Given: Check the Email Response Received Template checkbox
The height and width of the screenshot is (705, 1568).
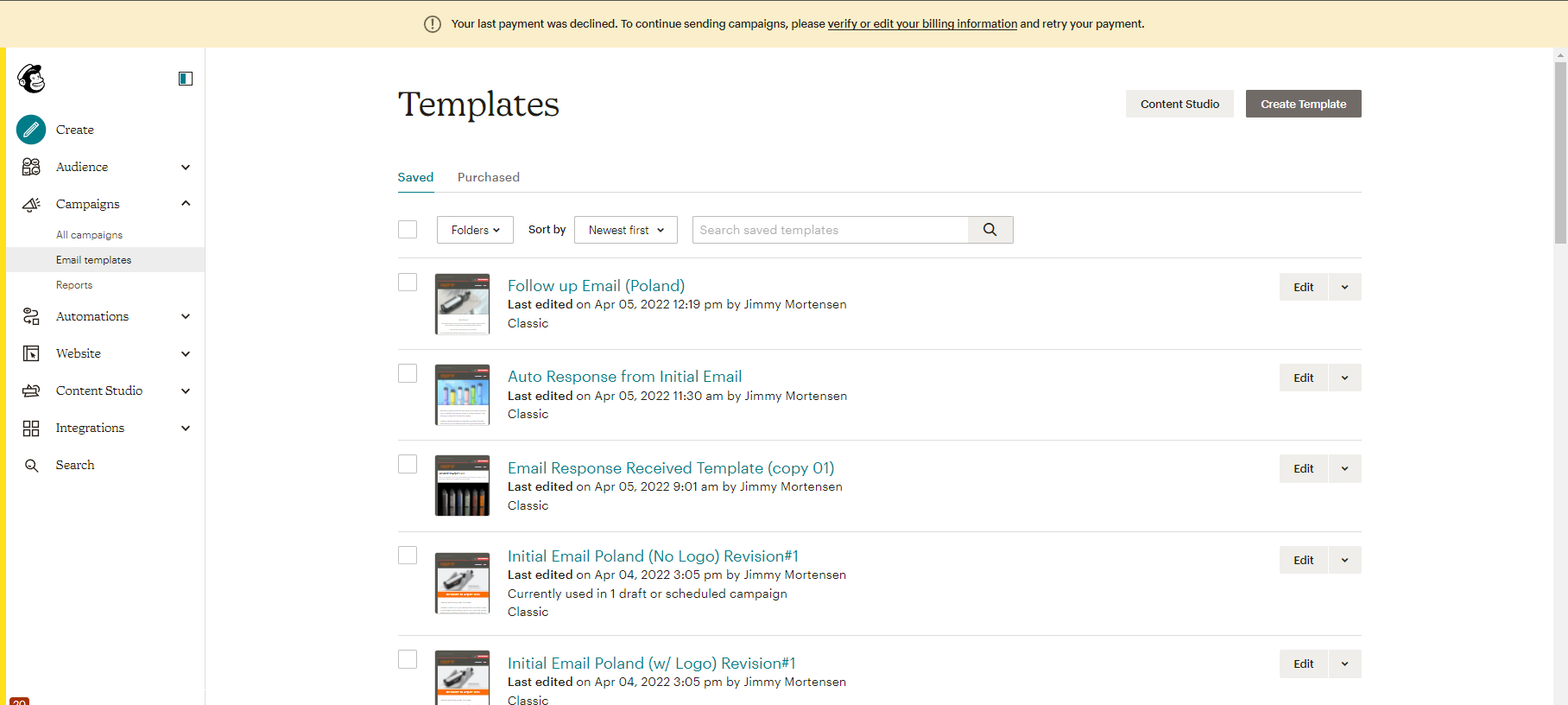Looking at the screenshot, I should point(408,464).
